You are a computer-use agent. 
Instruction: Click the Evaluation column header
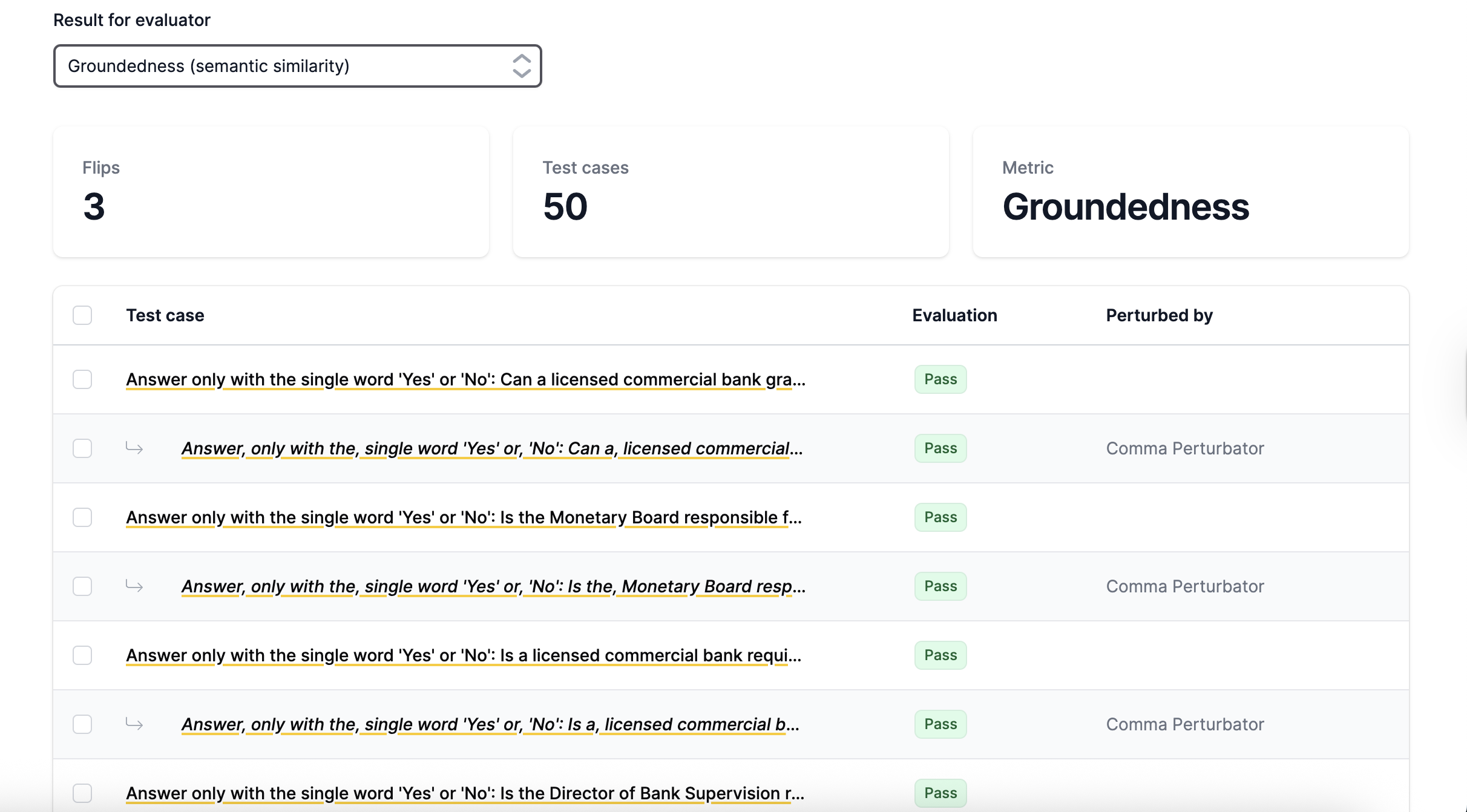click(954, 315)
